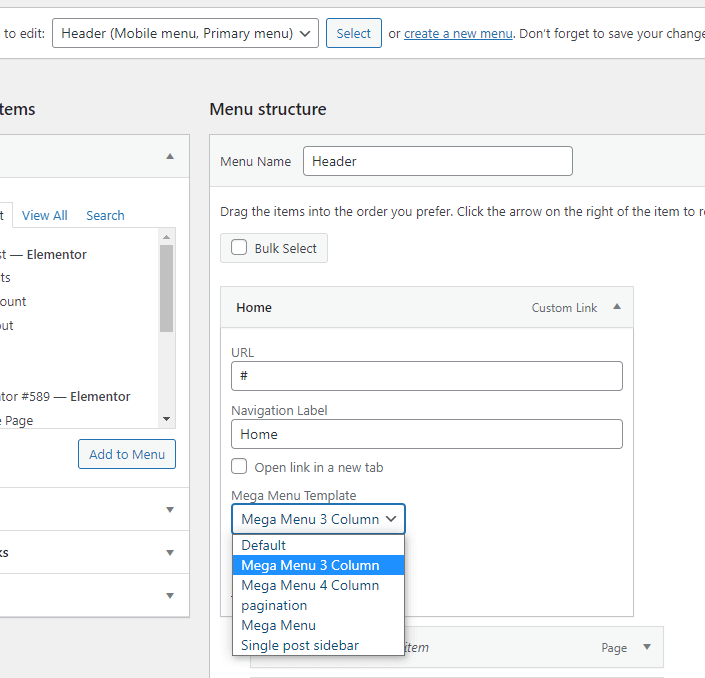Enable the Bulk Select checkbox
Image resolution: width=705 pixels, height=678 pixels.
(239, 248)
